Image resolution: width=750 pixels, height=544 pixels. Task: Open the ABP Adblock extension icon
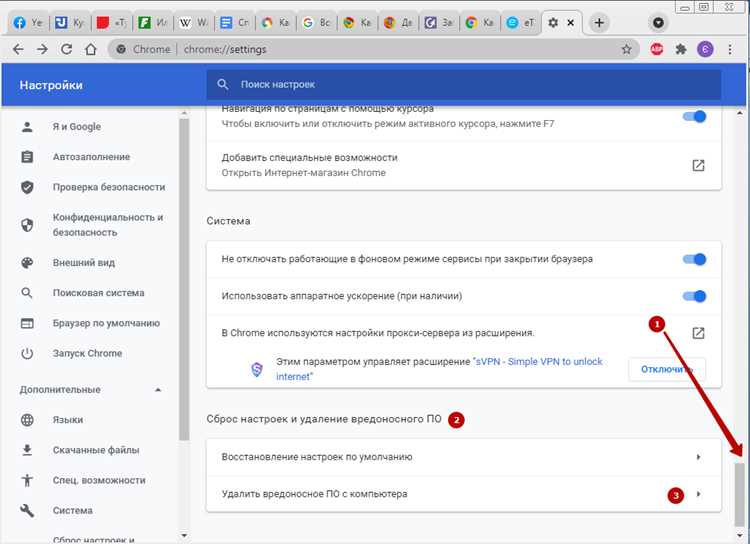(657, 49)
